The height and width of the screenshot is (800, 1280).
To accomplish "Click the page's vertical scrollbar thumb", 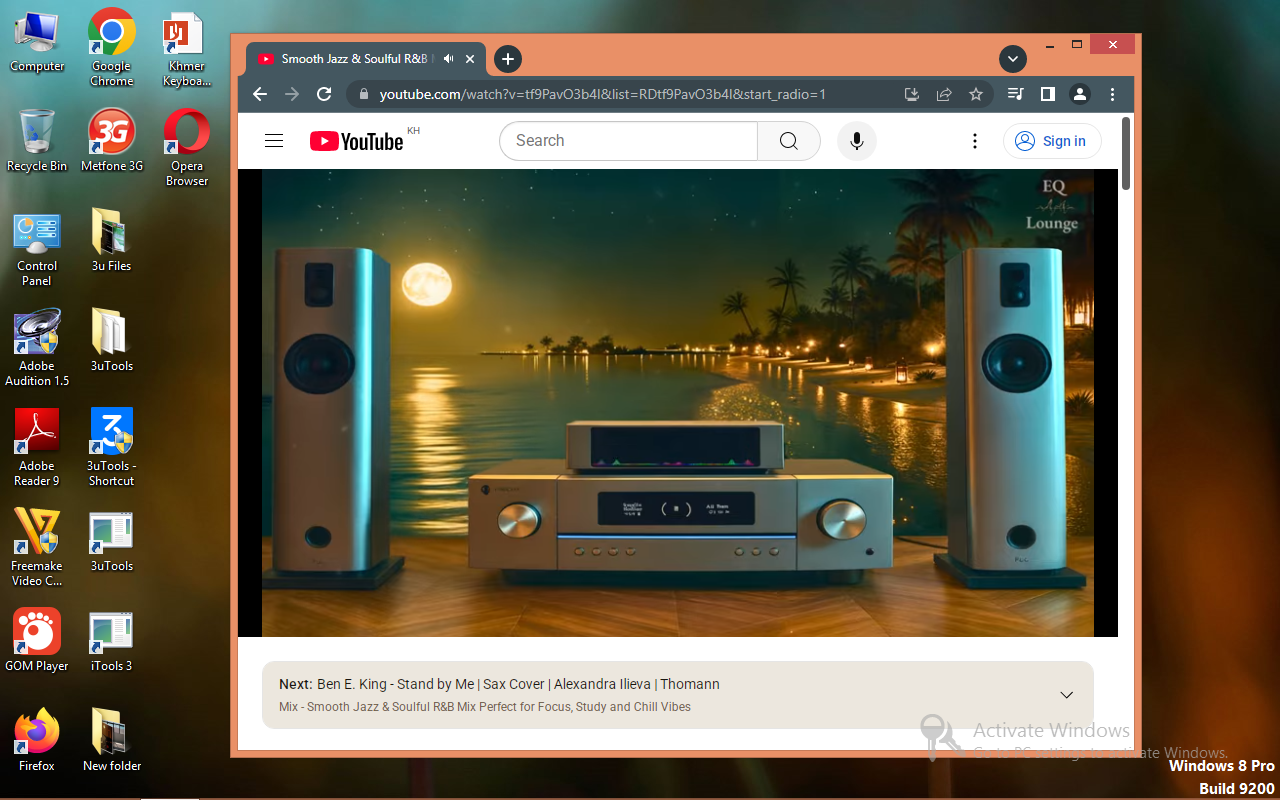I will (x=1126, y=153).
